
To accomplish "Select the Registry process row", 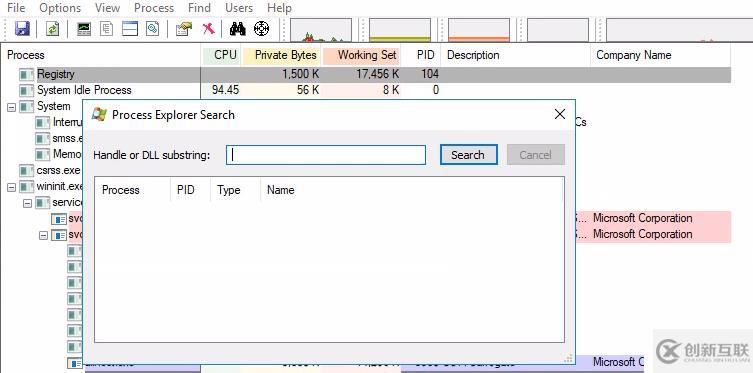I will 366,74.
